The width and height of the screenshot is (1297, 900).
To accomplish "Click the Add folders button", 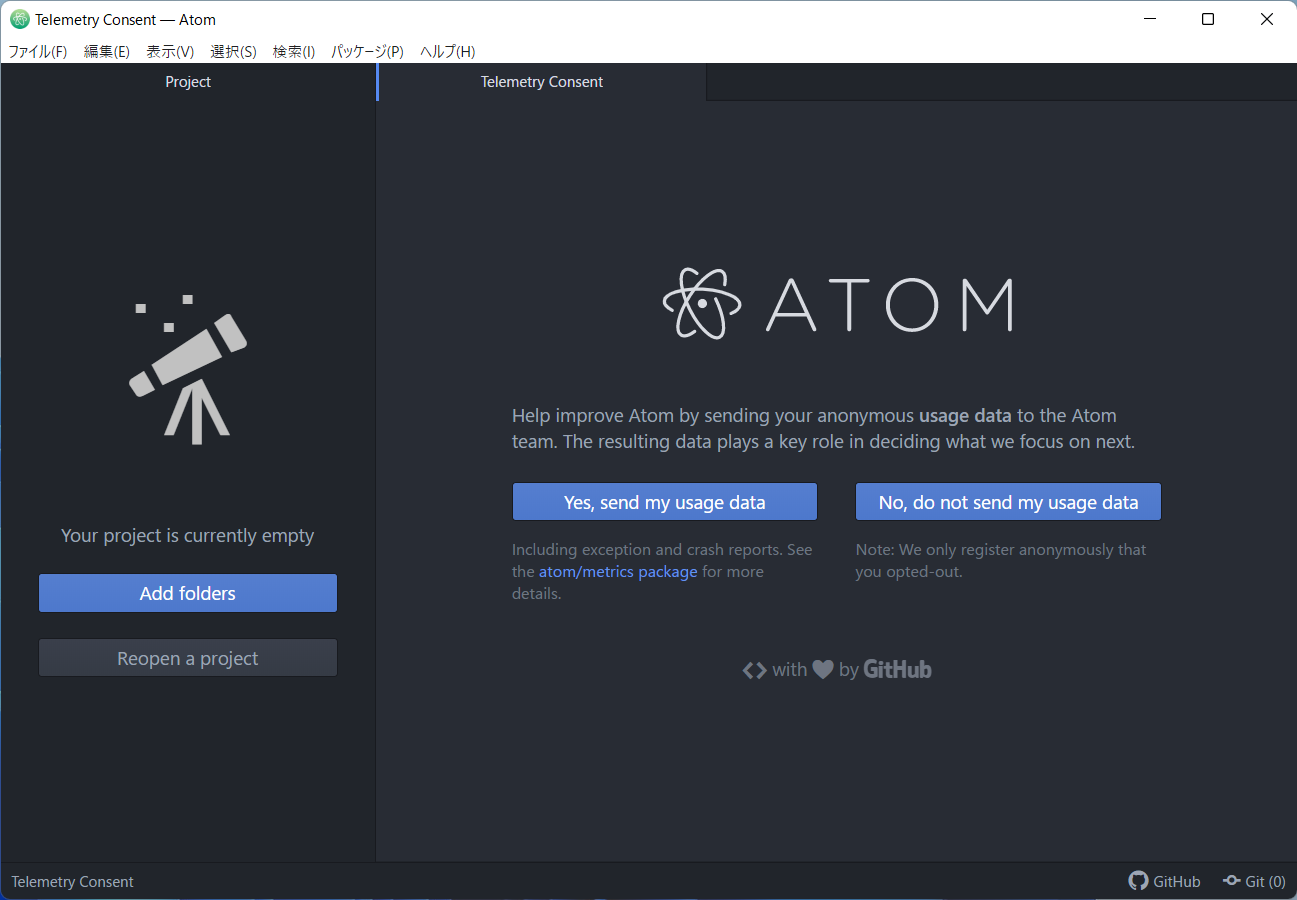I will 188,593.
